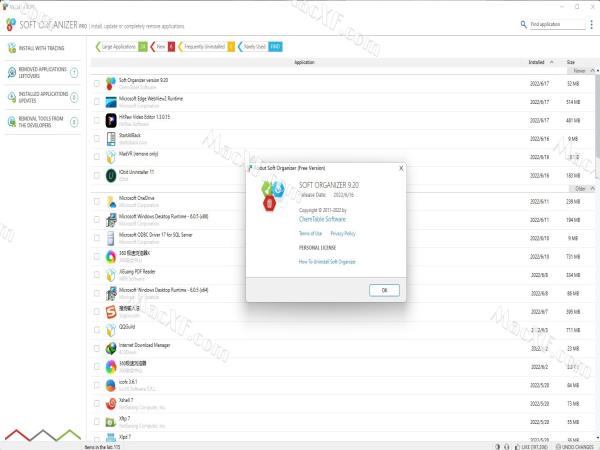This screenshot has height=450, width=600.
Task: Open the Privacy Policy link
Action: tap(343, 233)
